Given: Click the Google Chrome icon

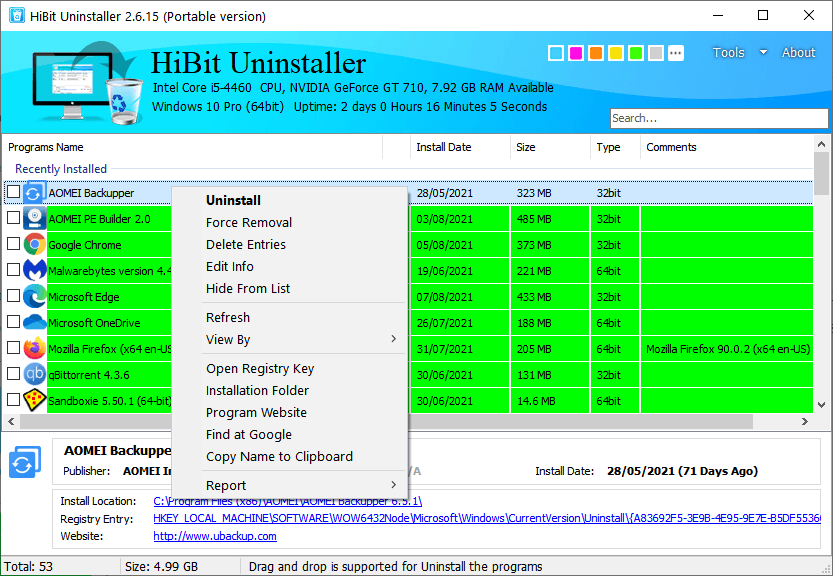Looking at the screenshot, I should pyautogui.click(x=35, y=244).
